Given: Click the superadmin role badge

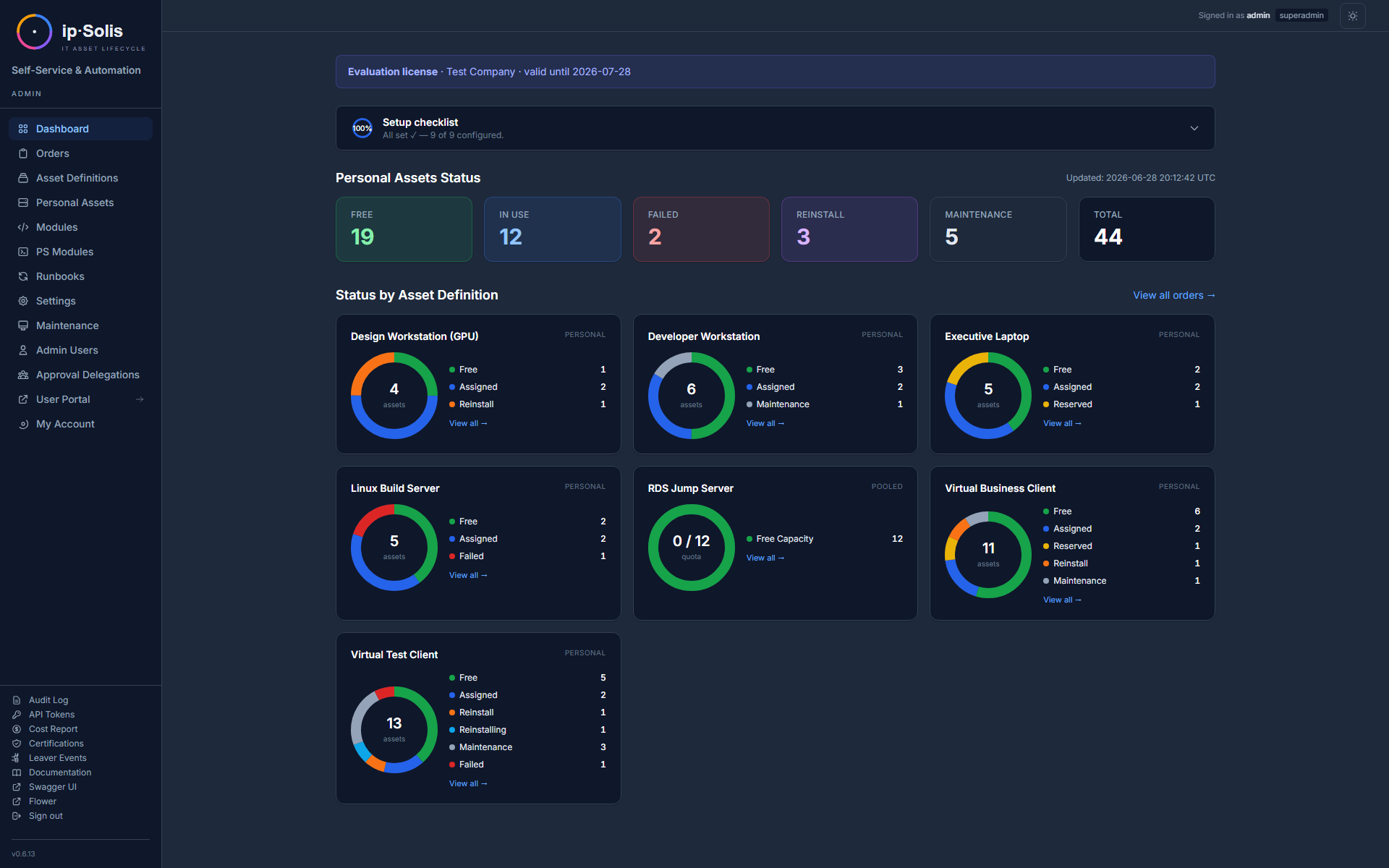Looking at the screenshot, I should 1301,15.
